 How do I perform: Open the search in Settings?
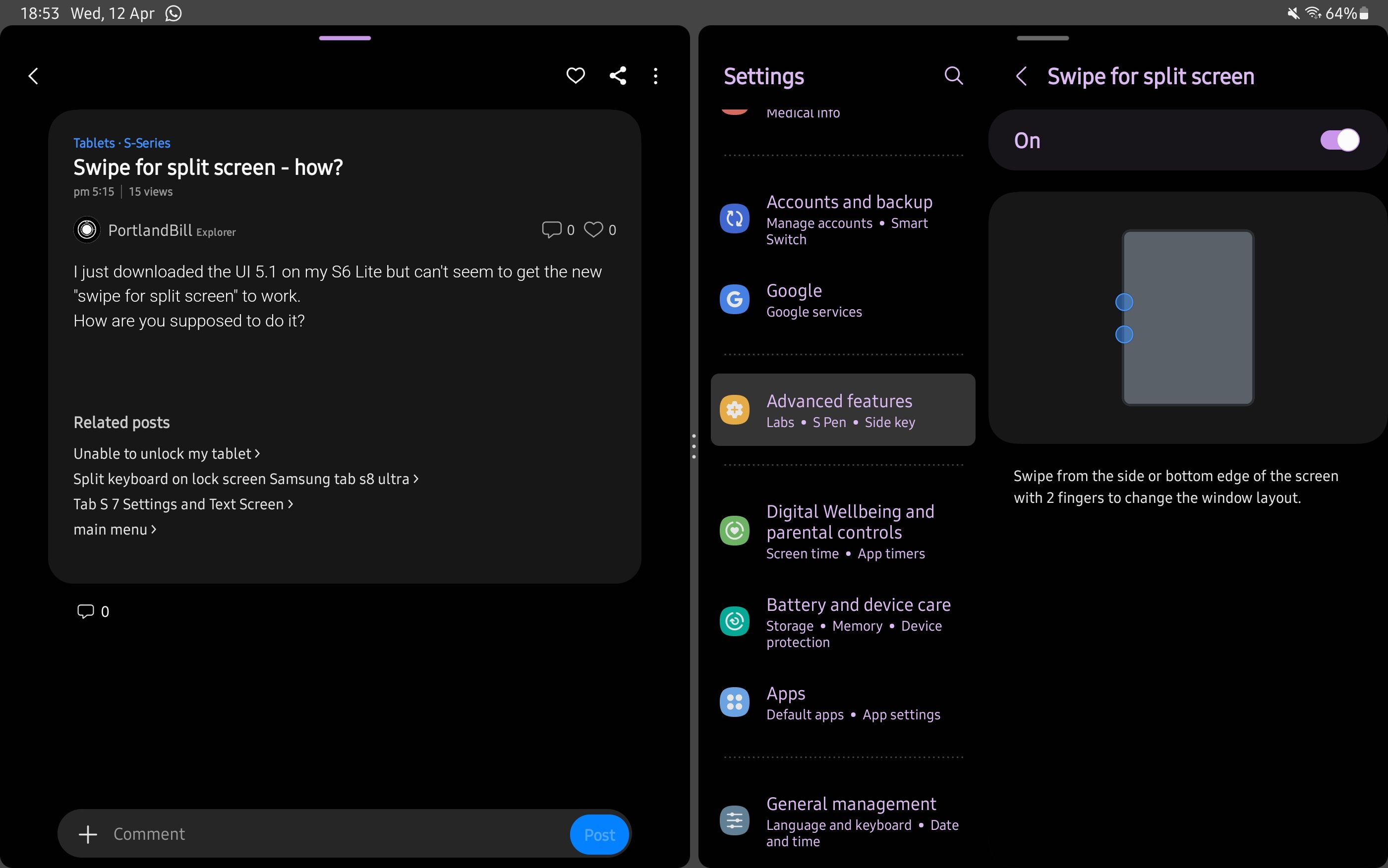pyautogui.click(x=953, y=75)
